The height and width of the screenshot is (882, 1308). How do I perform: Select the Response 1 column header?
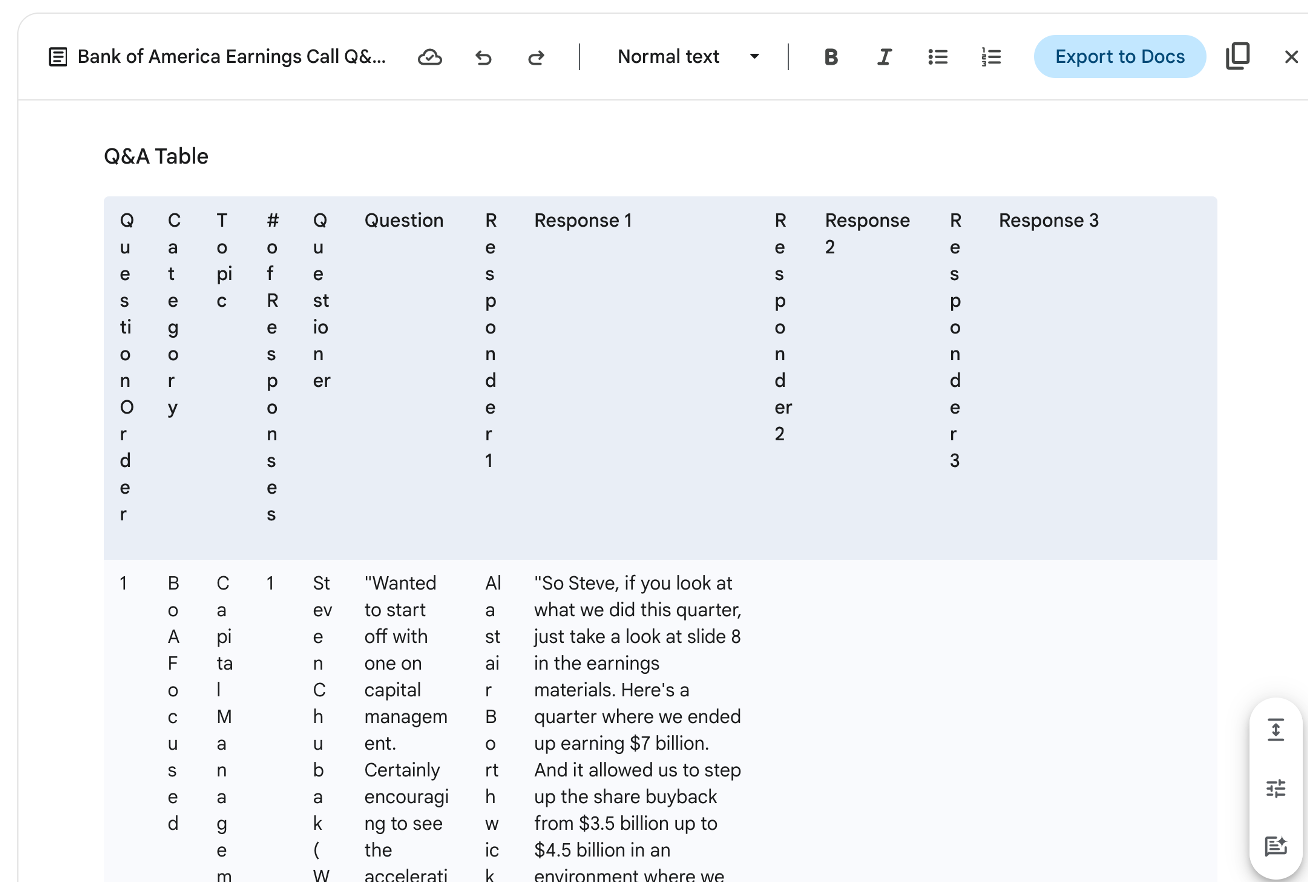[x=583, y=220]
